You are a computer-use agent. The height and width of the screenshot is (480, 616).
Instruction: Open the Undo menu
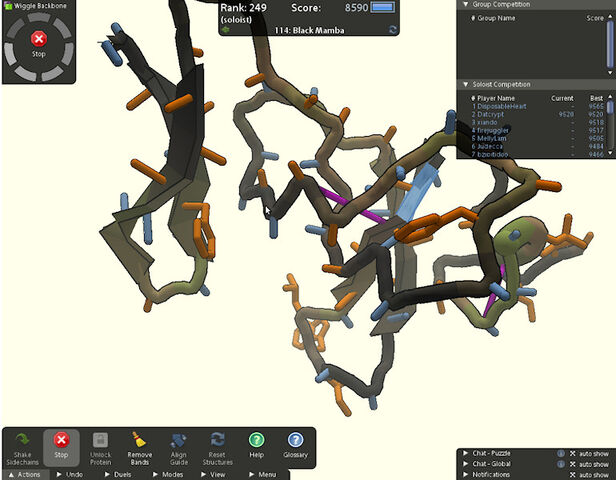tap(70, 475)
